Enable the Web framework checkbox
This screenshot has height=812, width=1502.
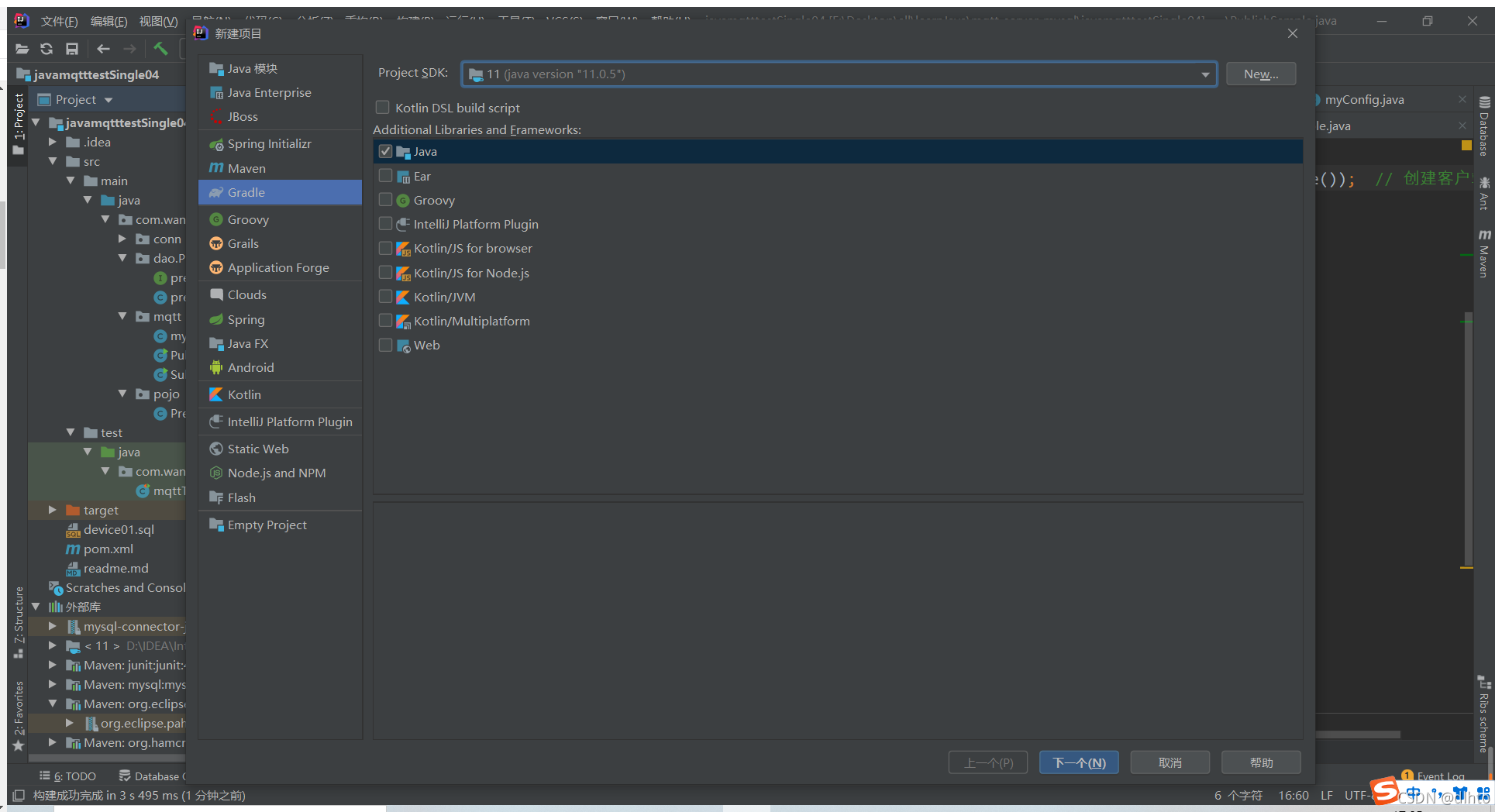385,345
